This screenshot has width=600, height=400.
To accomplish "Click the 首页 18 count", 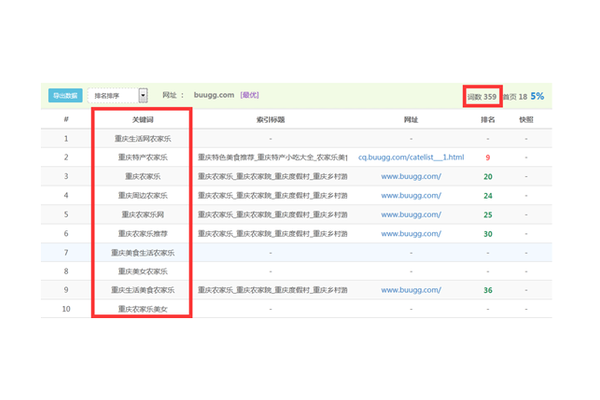I will tap(515, 97).
